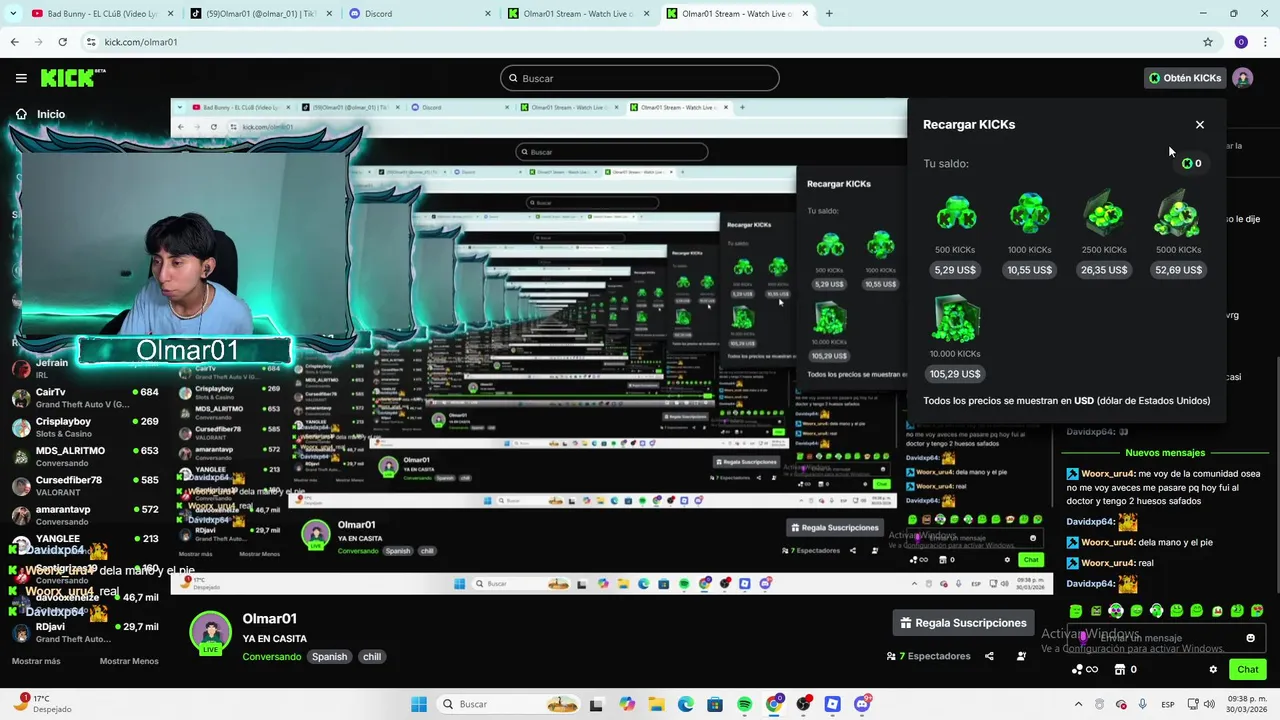Open the emoji picker in chat input
Viewport: 1280px width, 720px height.
(1250, 638)
